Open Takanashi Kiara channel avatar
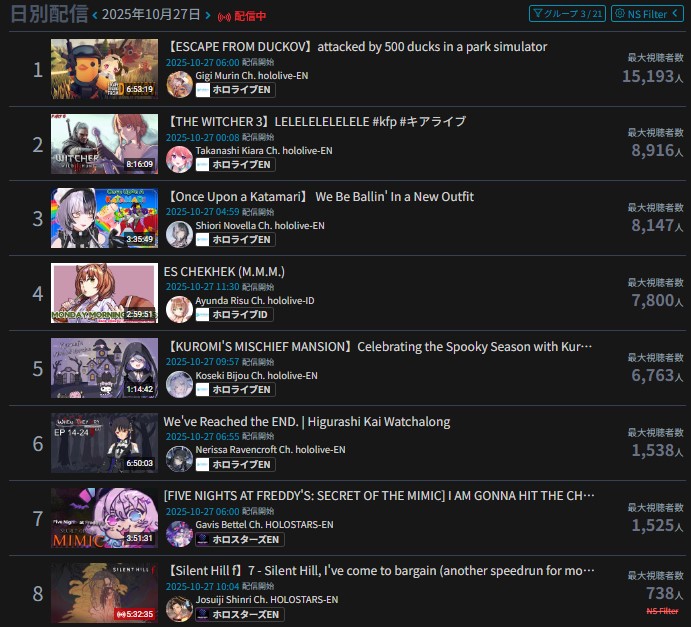 click(x=179, y=159)
